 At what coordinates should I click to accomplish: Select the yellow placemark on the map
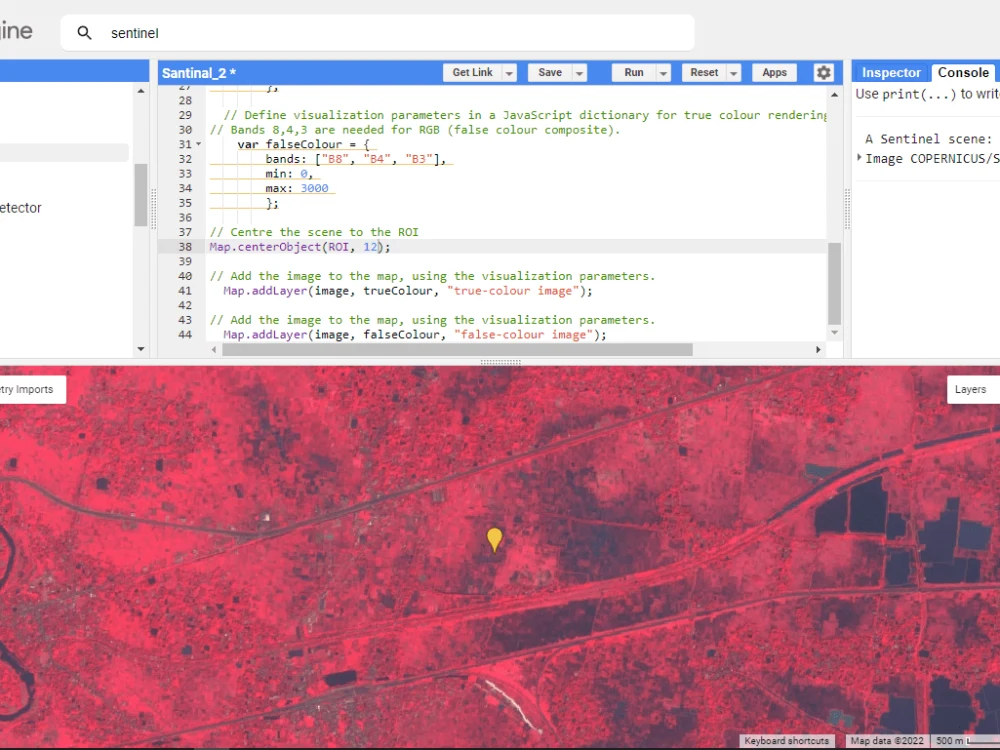(x=494, y=538)
